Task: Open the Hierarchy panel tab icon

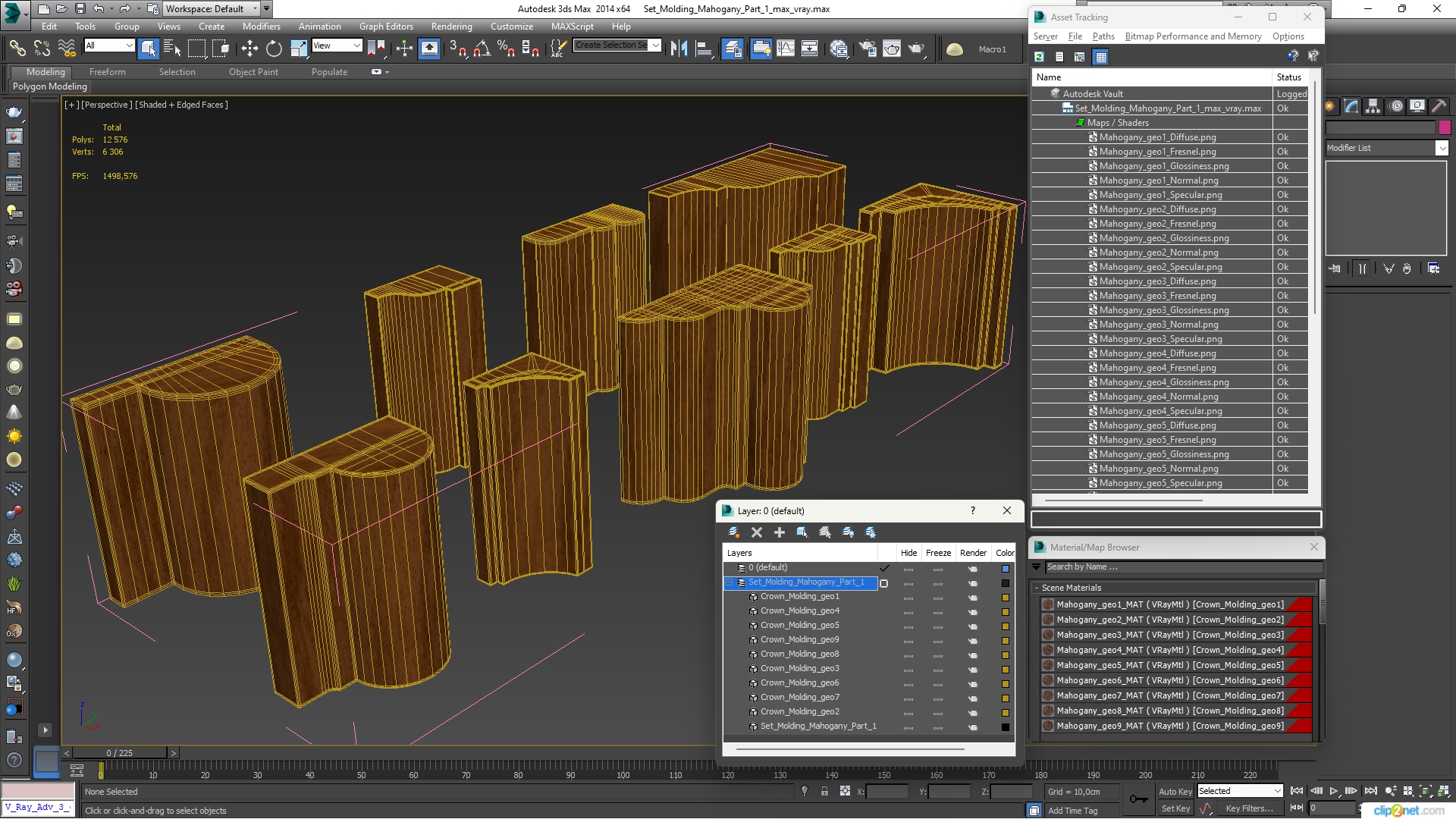Action: pyautogui.click(x=1373, y=106)
